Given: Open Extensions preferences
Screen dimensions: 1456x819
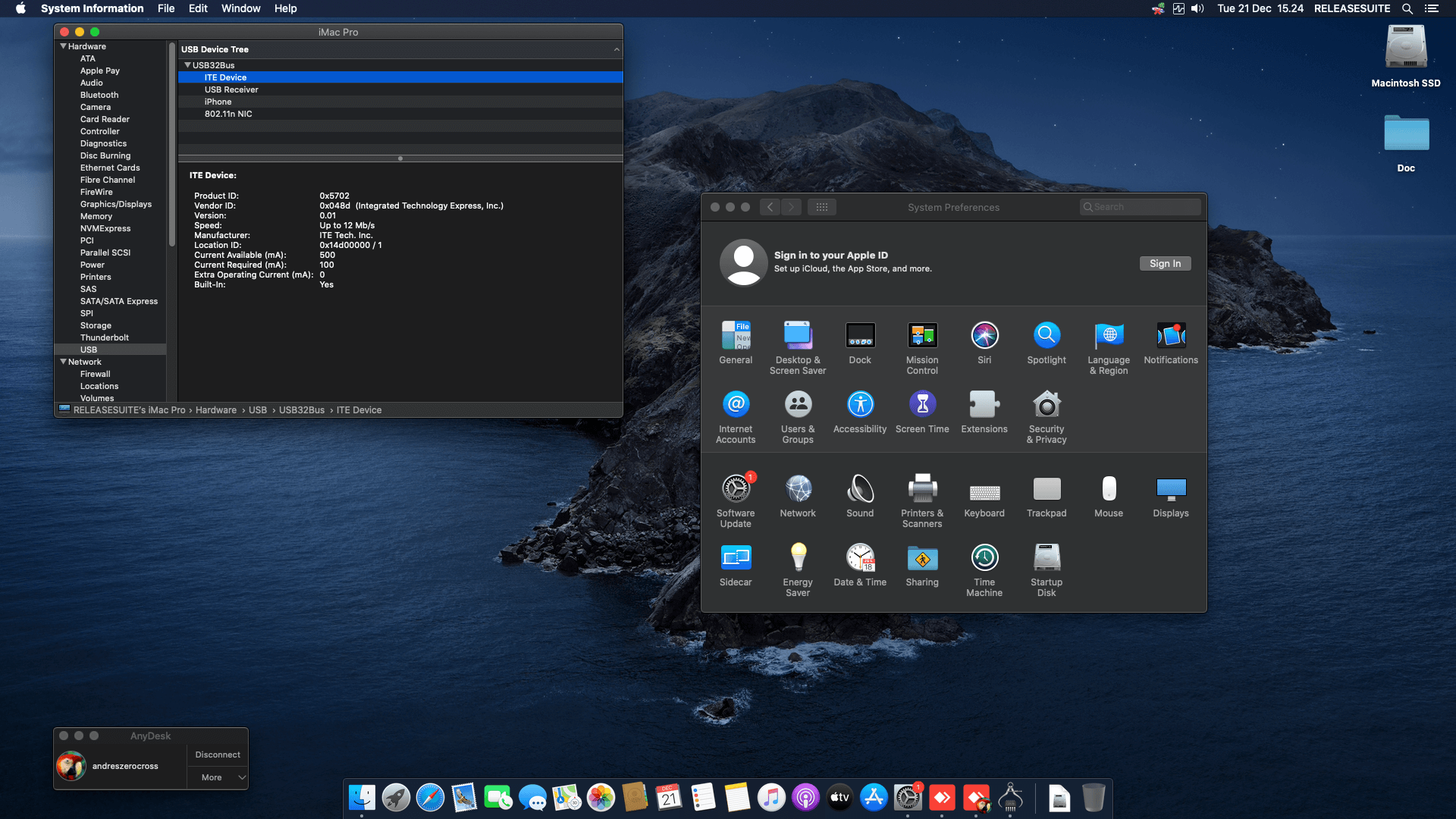Looking at the screenshot, I should tap(984, 412).
